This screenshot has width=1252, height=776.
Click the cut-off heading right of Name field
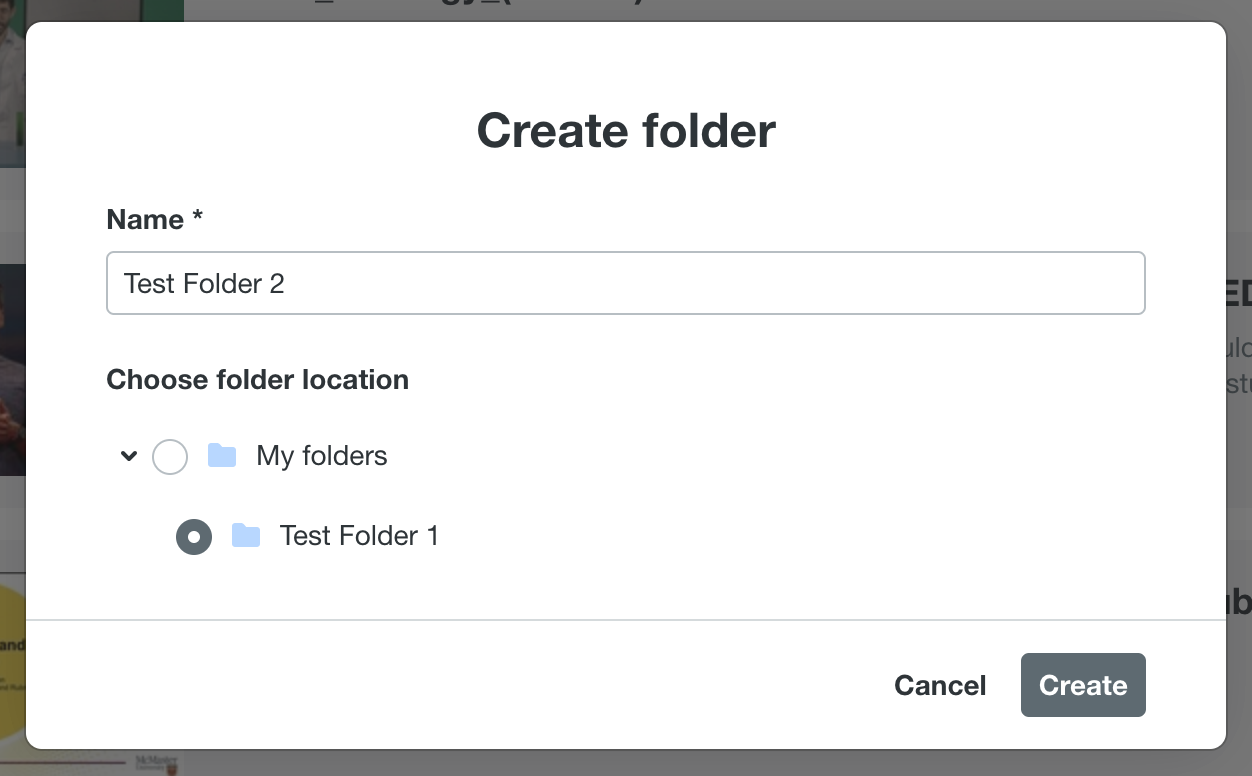[1238, 294]
